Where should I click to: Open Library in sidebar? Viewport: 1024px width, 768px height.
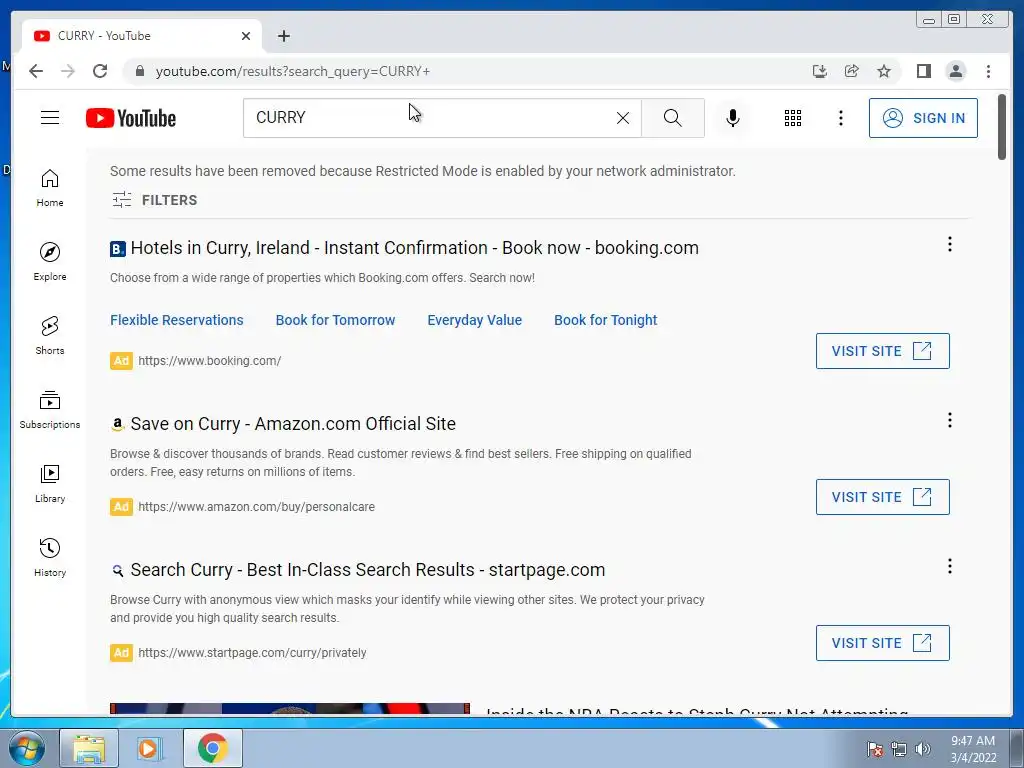pos(50,483)
